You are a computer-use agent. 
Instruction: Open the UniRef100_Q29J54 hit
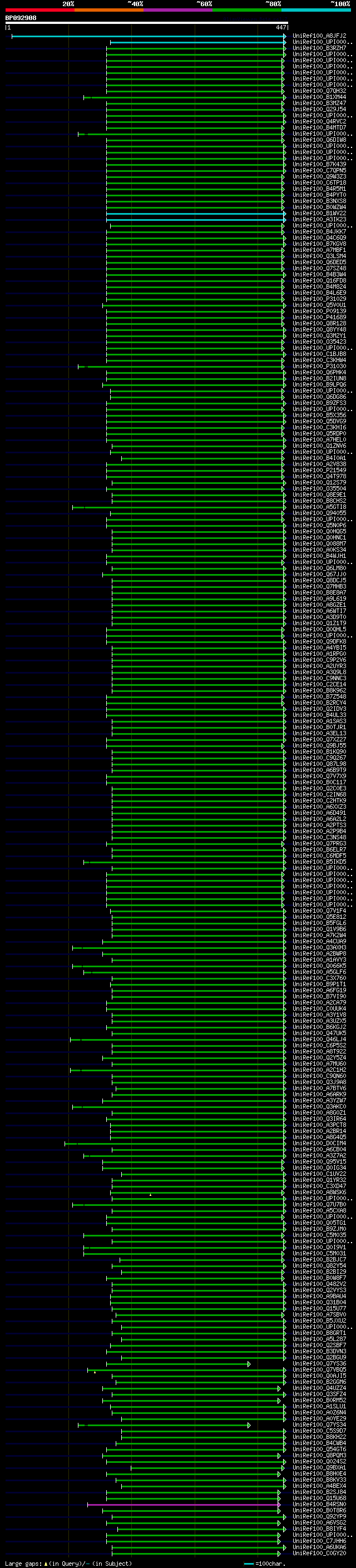[319, 110]
